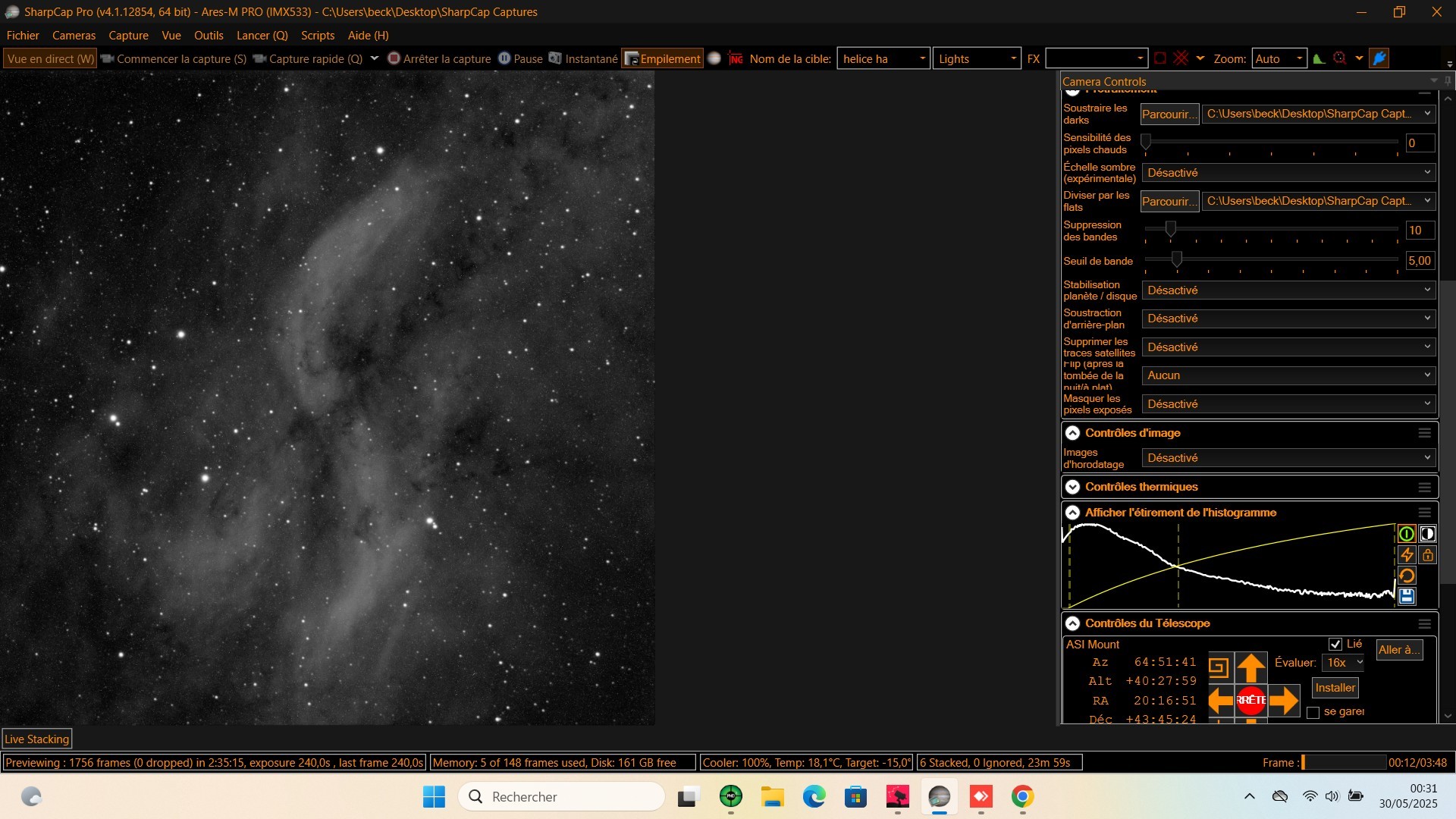The height and width of the screenshot is (819, 1456).
Task: Click Parcourir for Diviser par les flats
Action: (1169, 202)
